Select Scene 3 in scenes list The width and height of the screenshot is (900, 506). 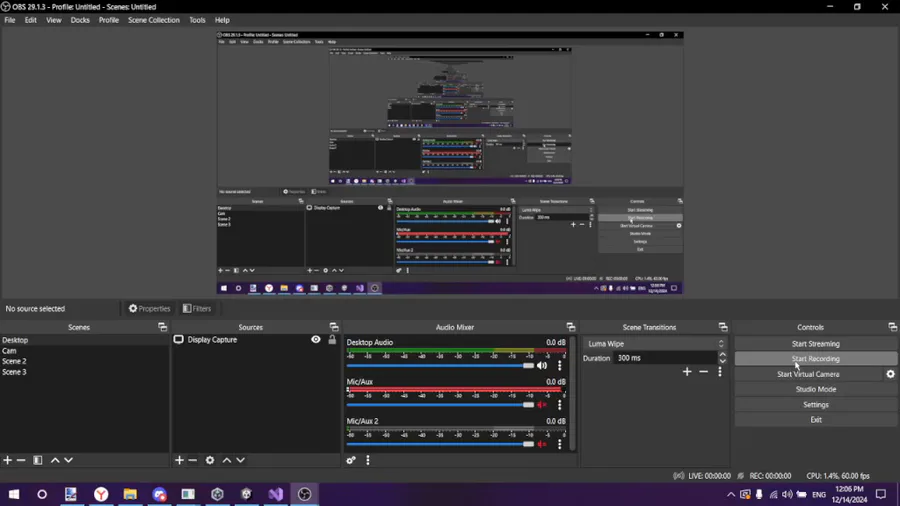[84, 372]
